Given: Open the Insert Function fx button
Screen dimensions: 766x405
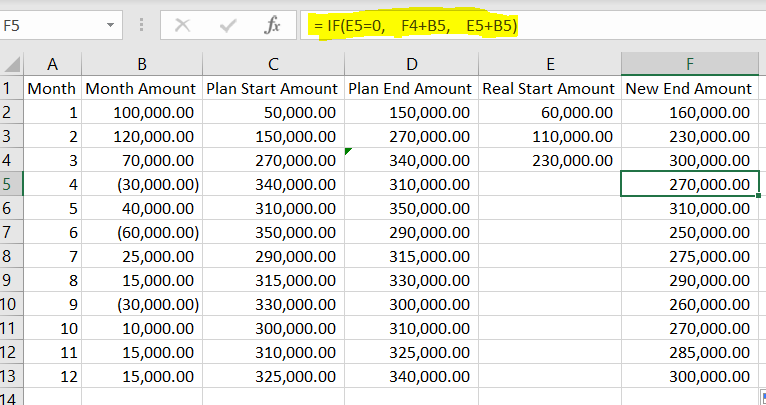Looking at the screenshot, I should click(x=272, y=25).
